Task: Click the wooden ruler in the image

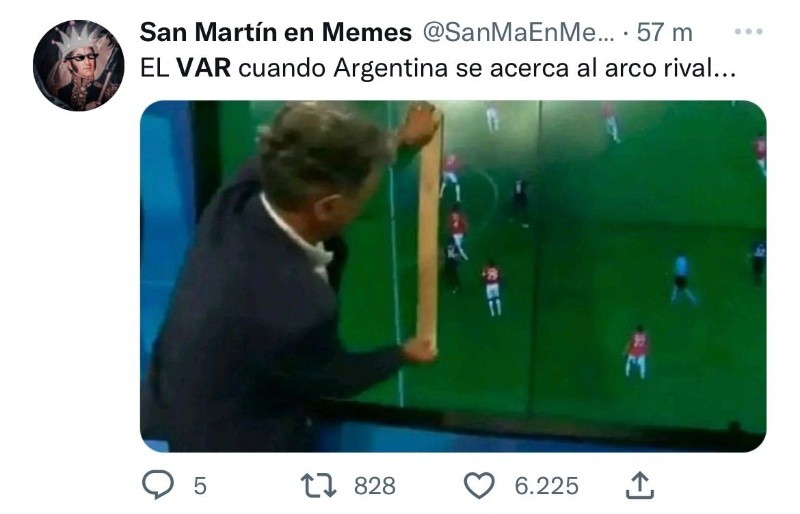Action: (429, 230)
